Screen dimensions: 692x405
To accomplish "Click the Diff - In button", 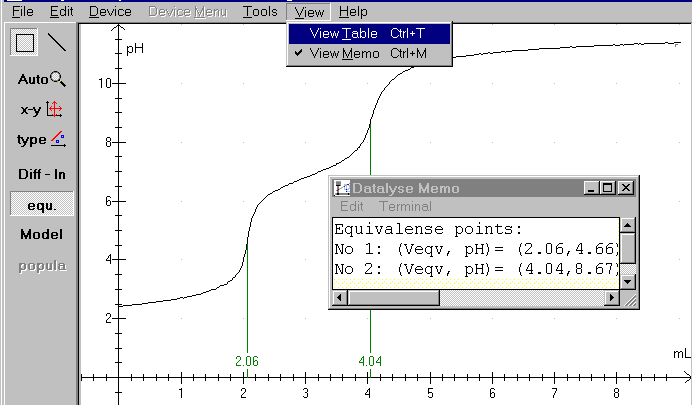I will coord(41,174).
